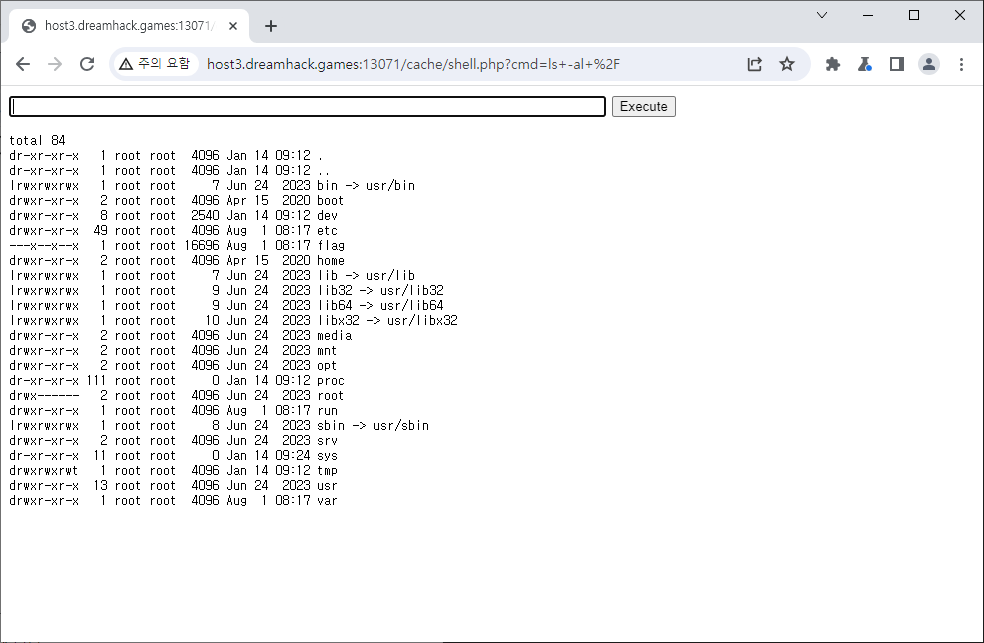Click the forward navigation arrow
This screenshot has height=643, width=984.
[x=55, y=64]
